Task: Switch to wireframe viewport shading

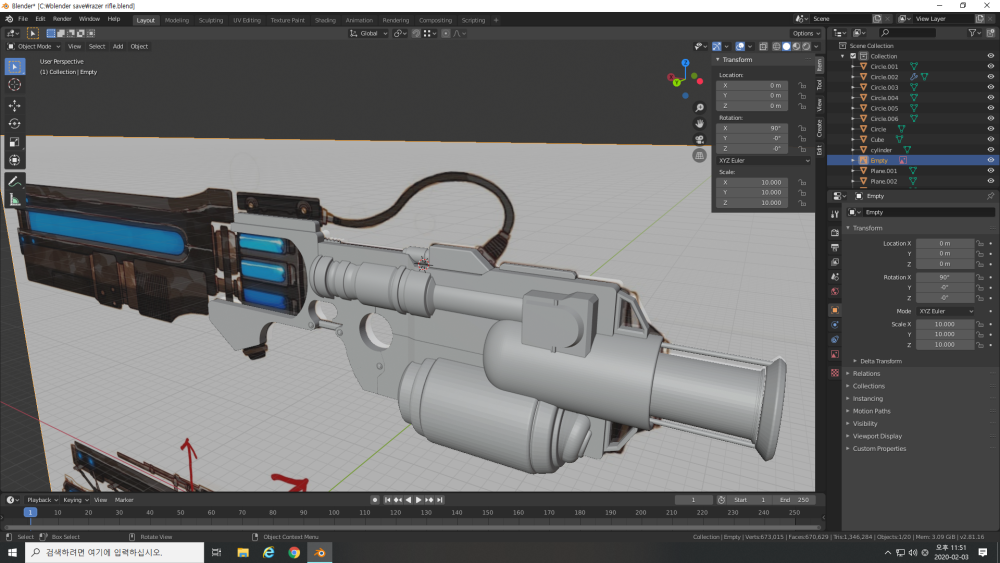Action: [776, 46]
